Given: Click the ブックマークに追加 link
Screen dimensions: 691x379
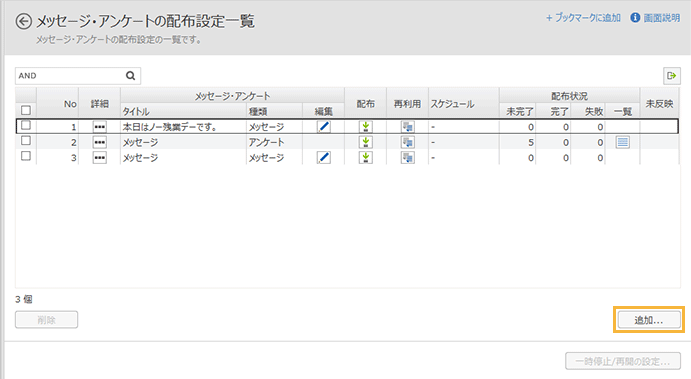Looking at the screenshot, I should (583, 18).
